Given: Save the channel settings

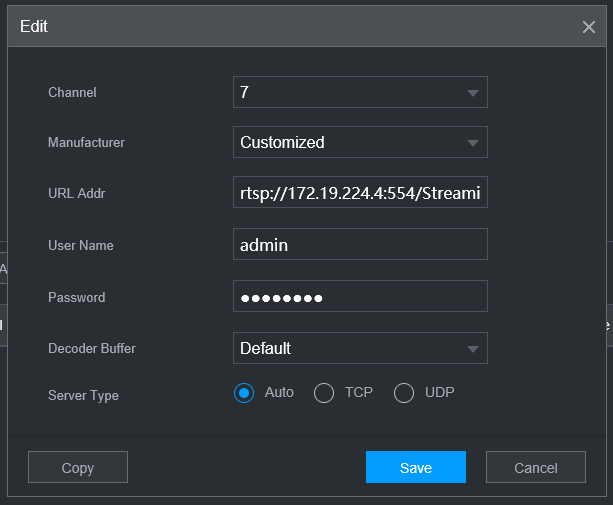Looking at the screenshot, I should pyautogui.click(x=416, y=467).
